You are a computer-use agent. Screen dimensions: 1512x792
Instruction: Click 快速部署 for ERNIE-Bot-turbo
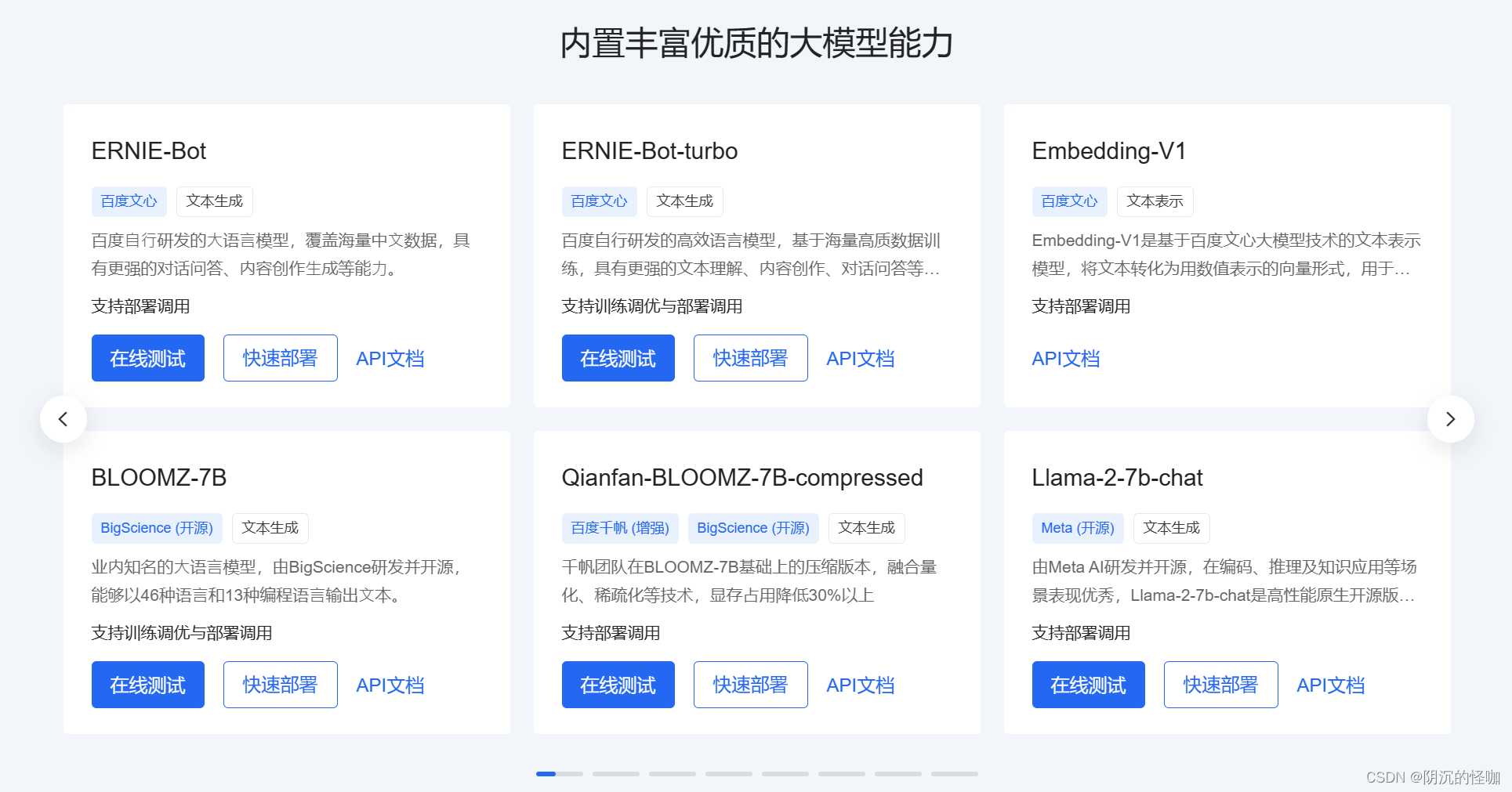point(750,358)
